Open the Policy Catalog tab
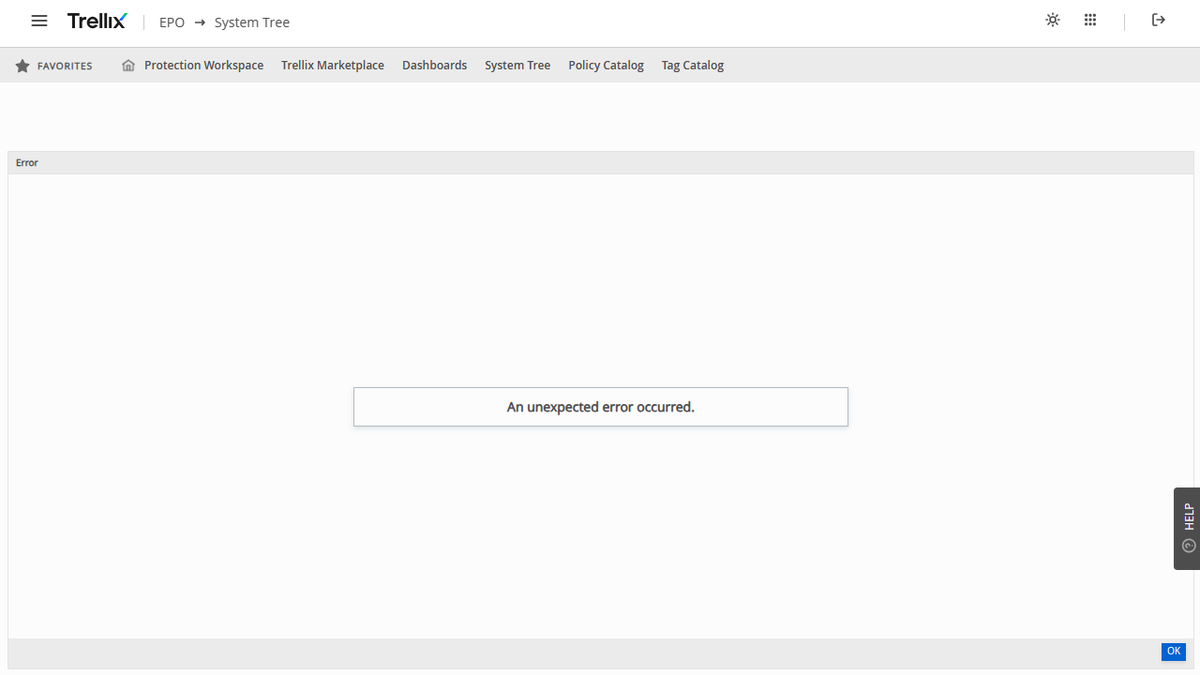This screenshot has width=1200, height=675. tap(606, 65)
